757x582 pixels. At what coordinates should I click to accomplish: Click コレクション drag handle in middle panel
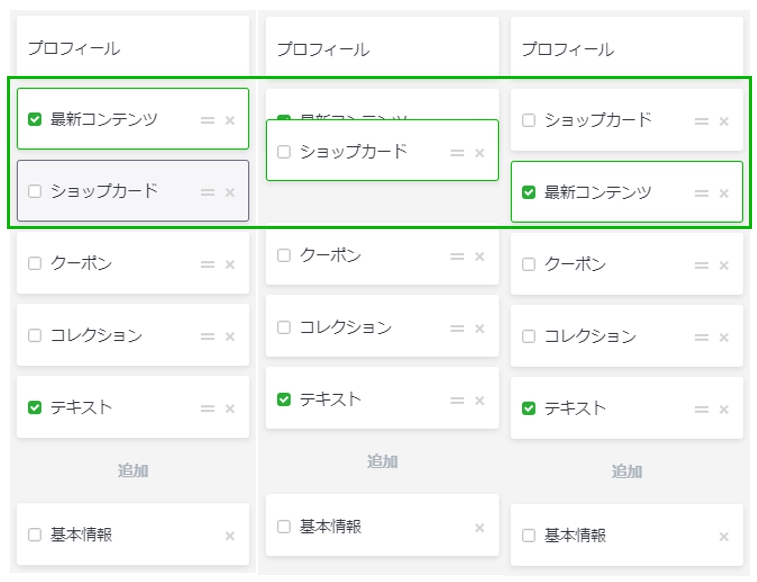pyautogui.click(x=457, y=329)
